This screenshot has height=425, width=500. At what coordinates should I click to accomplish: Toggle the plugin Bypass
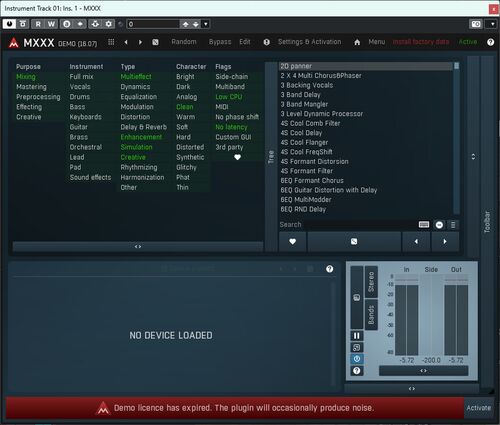[x=220, y=42]
